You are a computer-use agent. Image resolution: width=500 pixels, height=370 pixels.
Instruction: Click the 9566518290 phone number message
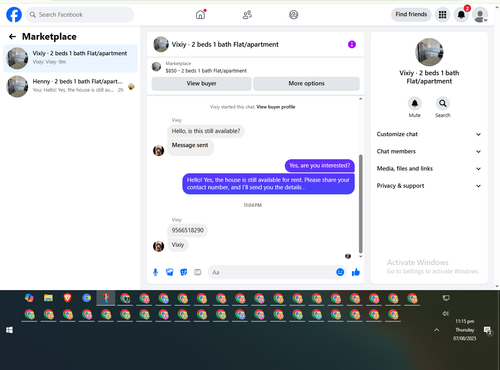pos(187,230)
